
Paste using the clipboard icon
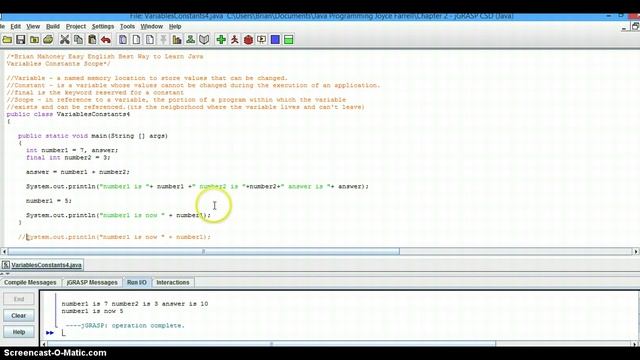92,40
